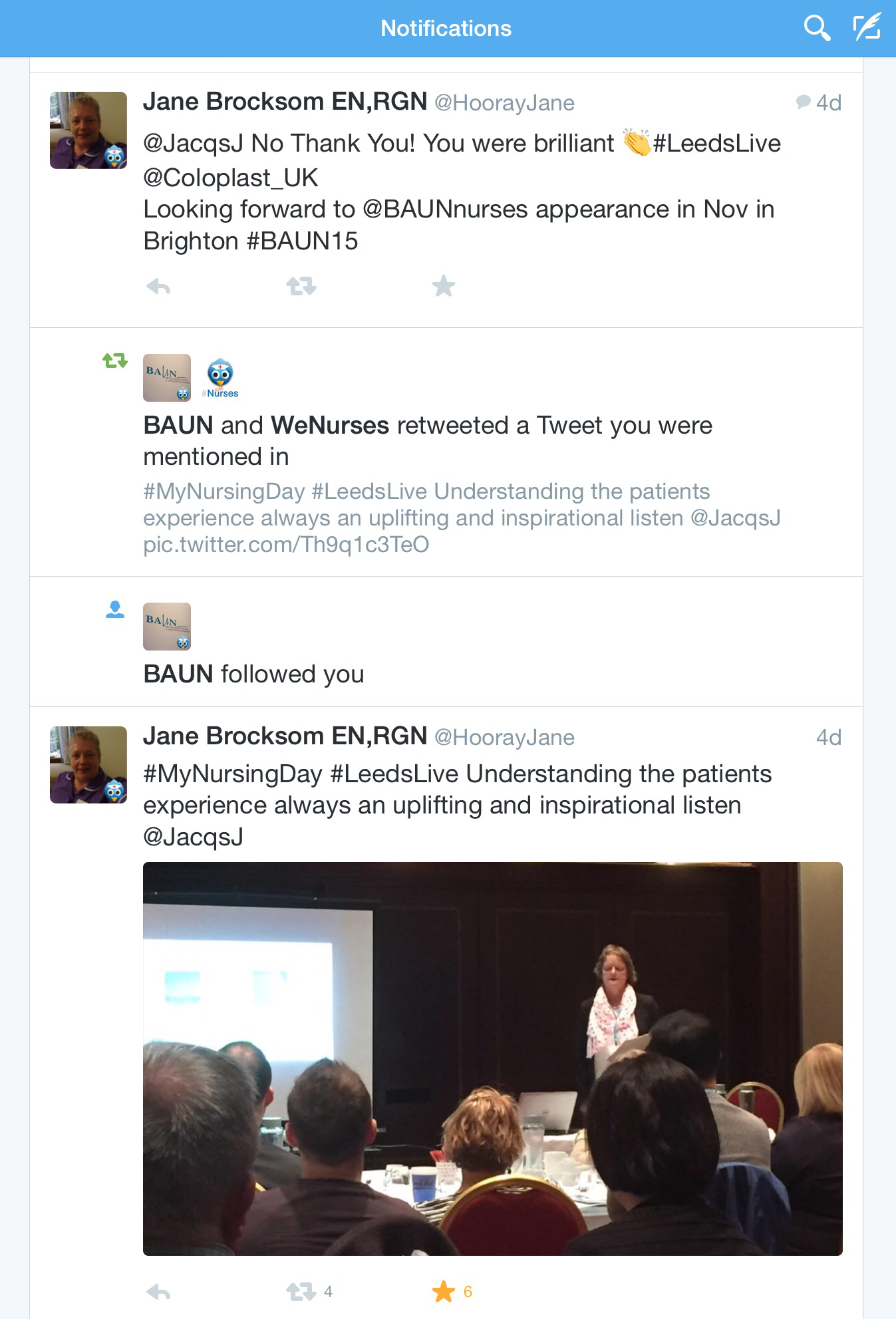The width and height of the screenshot is (896, 1319).
Task: Open the BAUN avatar in retweet notification
Action: [167, 378]
